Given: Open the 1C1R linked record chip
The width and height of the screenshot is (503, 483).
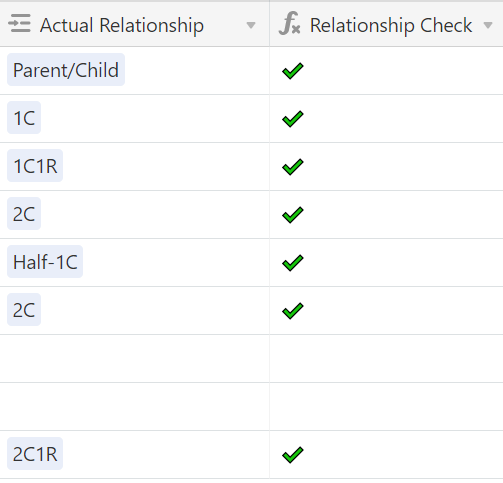Looking at the screenshot, I should click(35, 166).
